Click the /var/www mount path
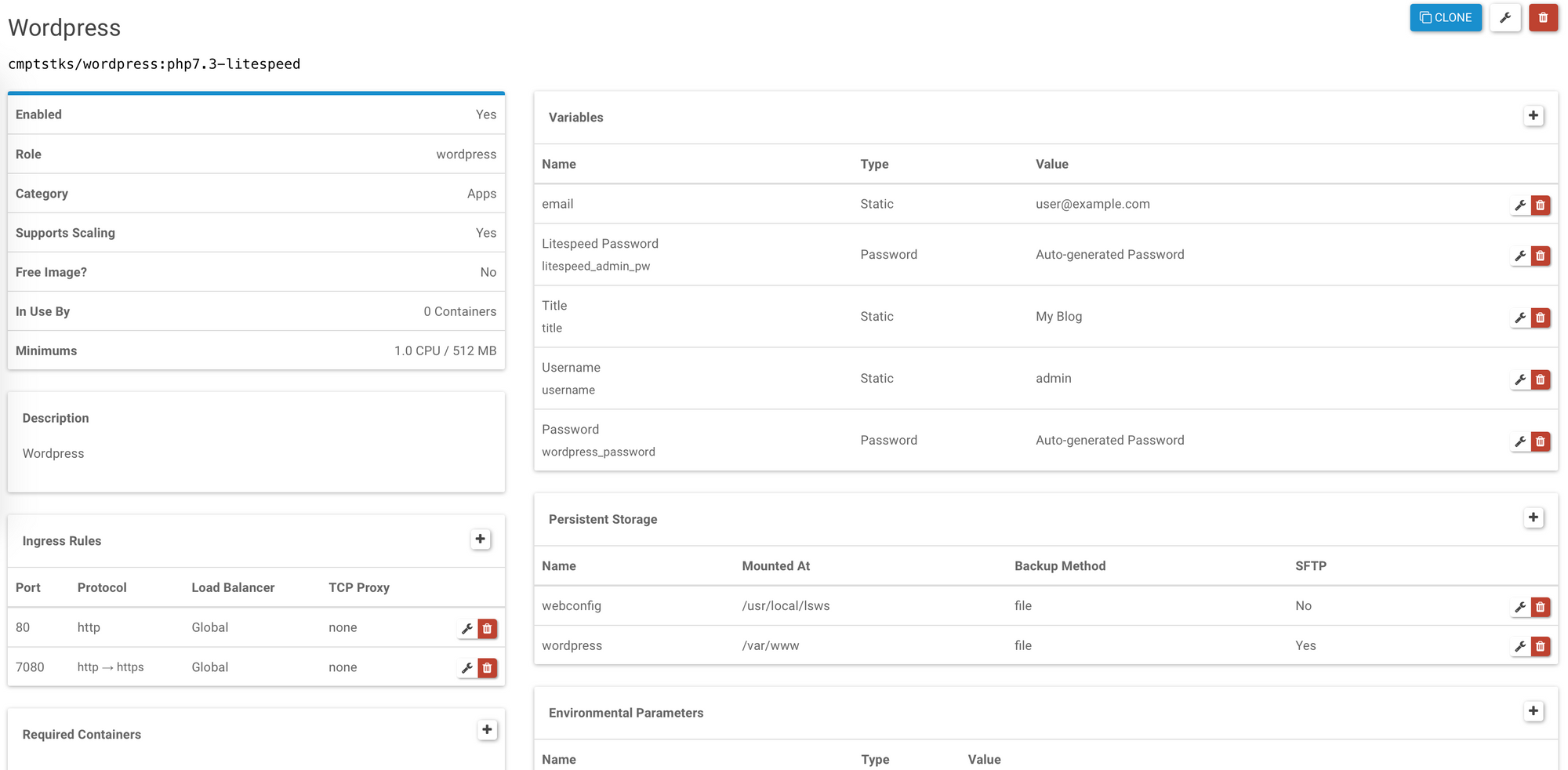The image size is (1568, 770). [x=771, y=645]
